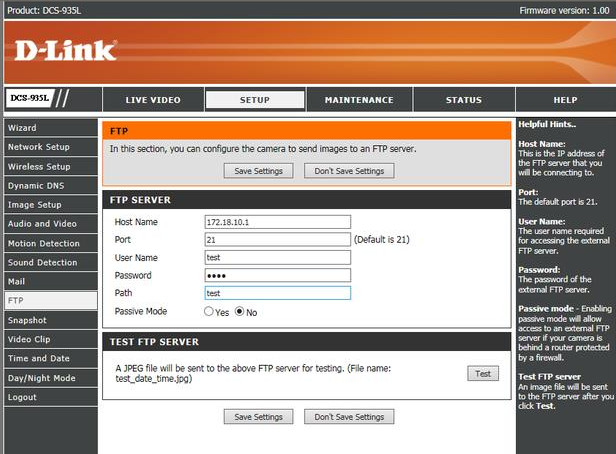Open Time and Date settings
616x454 pixels.
pos(51,358)
